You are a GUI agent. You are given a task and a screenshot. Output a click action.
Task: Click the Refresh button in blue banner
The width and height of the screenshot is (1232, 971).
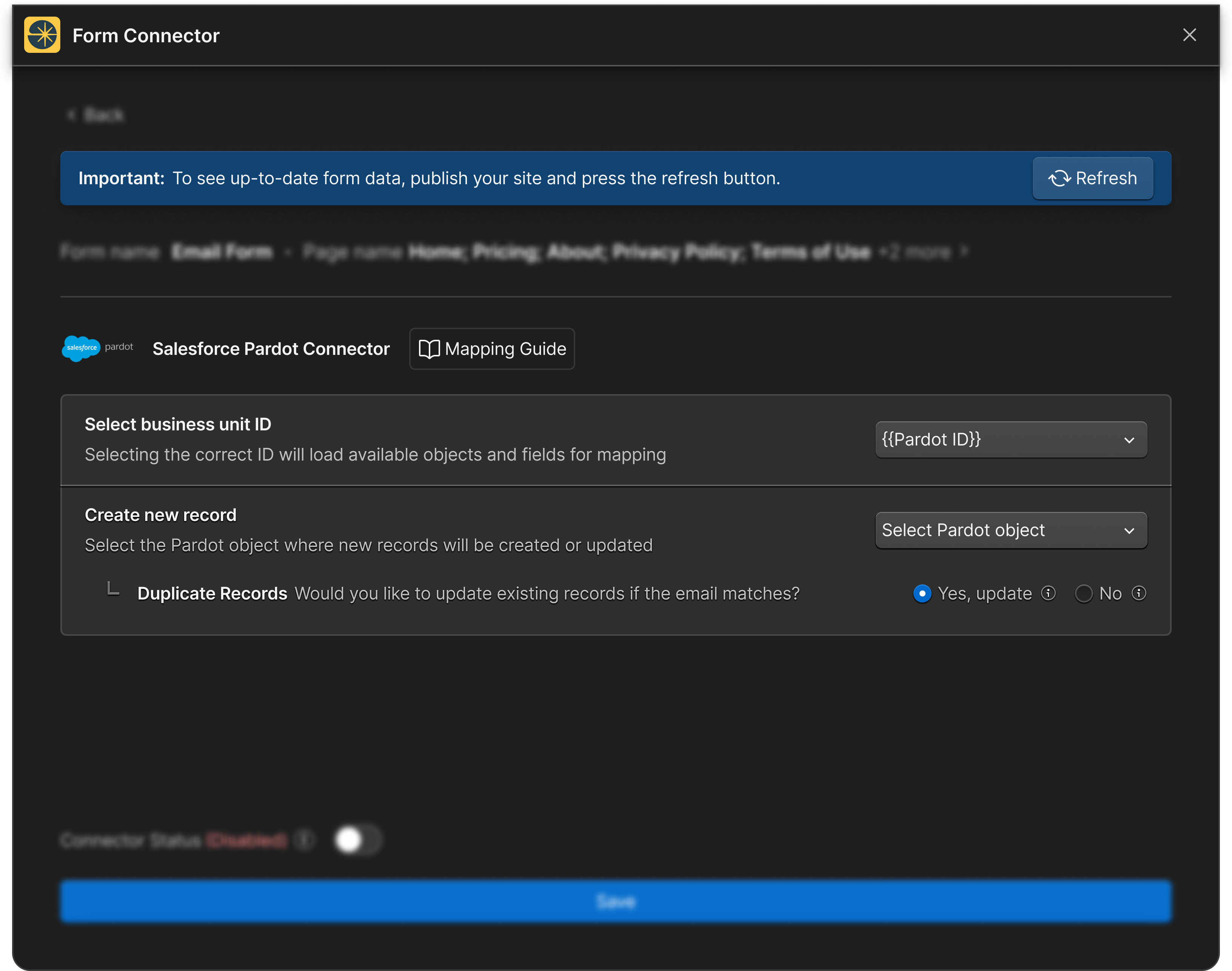(x=1092, y=179)
